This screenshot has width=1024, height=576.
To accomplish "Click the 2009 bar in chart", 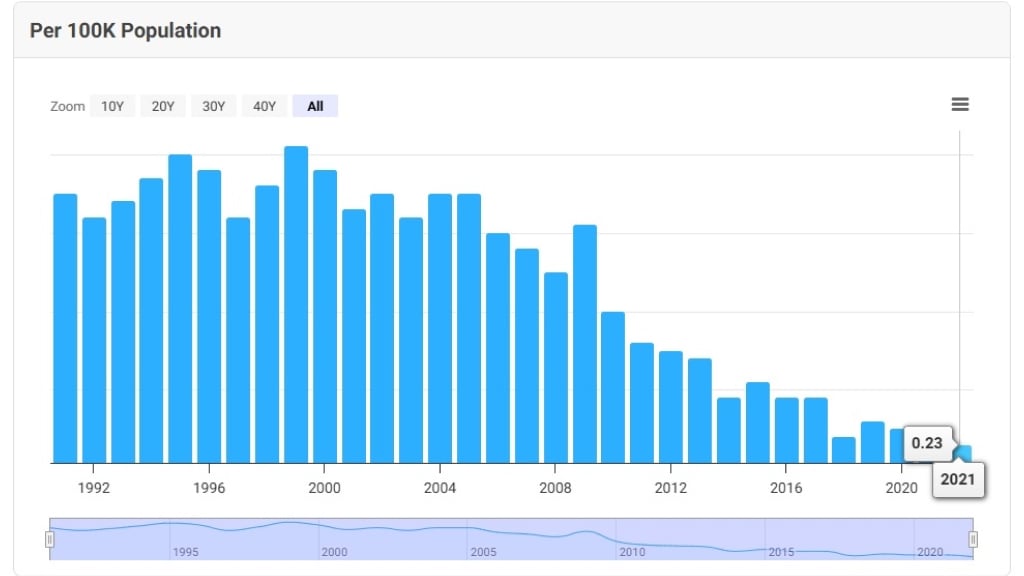I will point(585,344).
